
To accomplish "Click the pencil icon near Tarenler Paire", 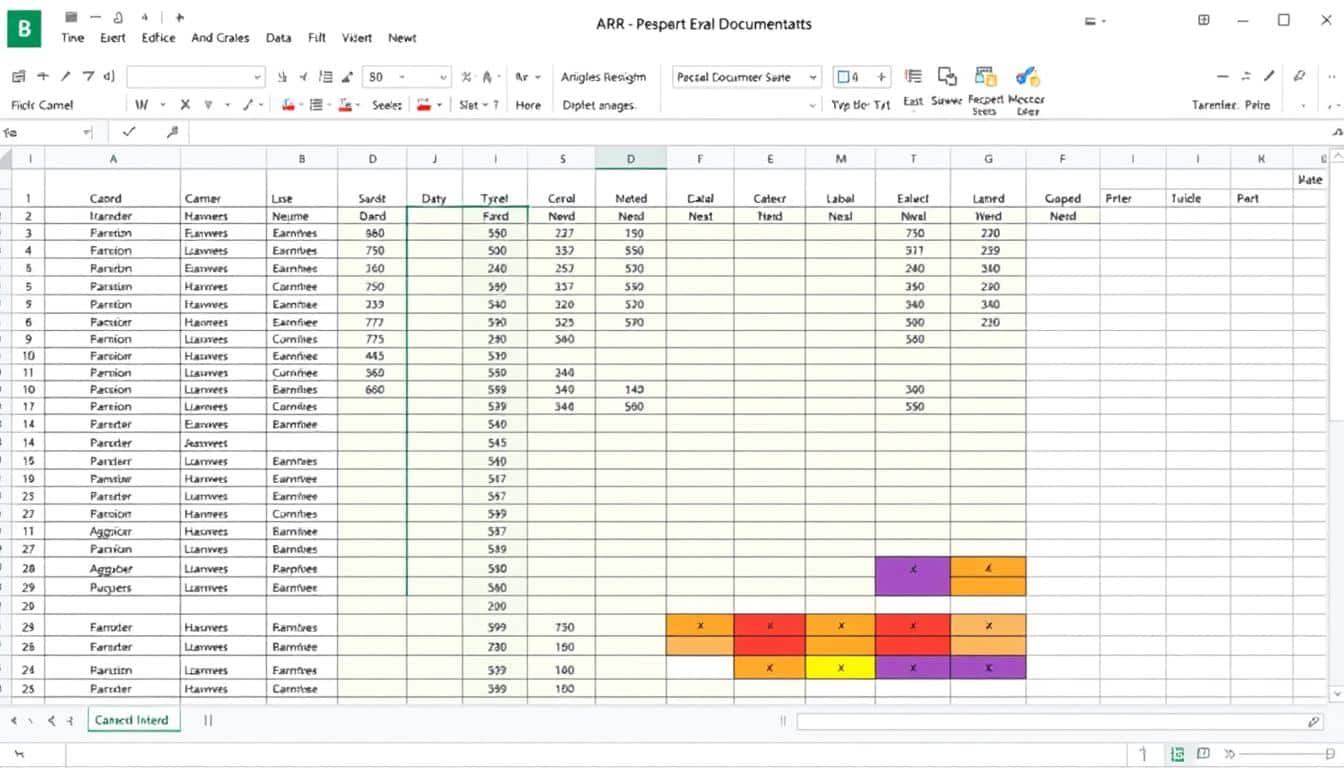I will (x=1270, y=76).
